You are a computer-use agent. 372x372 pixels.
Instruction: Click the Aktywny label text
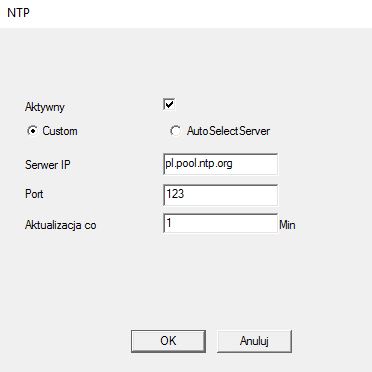(45, 107)
